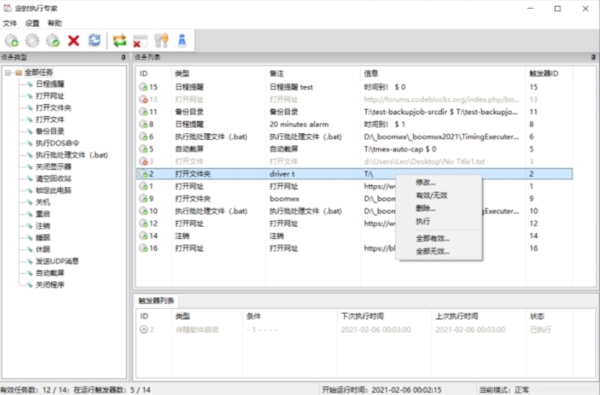Click the plain gear modify task icon
This screenshot has width=600, height=395.
click(32, 40)
